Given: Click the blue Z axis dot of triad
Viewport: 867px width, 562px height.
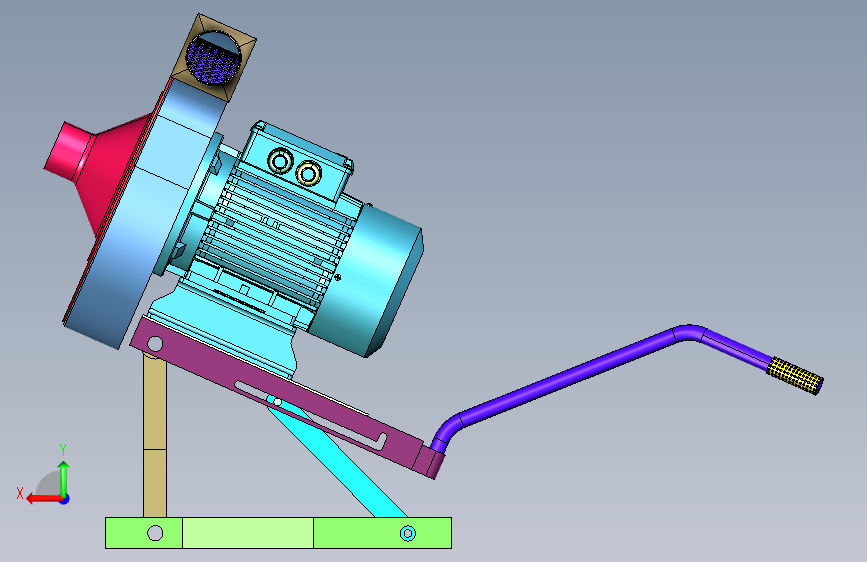Looking at the screenshot, I should coord(65,499).
